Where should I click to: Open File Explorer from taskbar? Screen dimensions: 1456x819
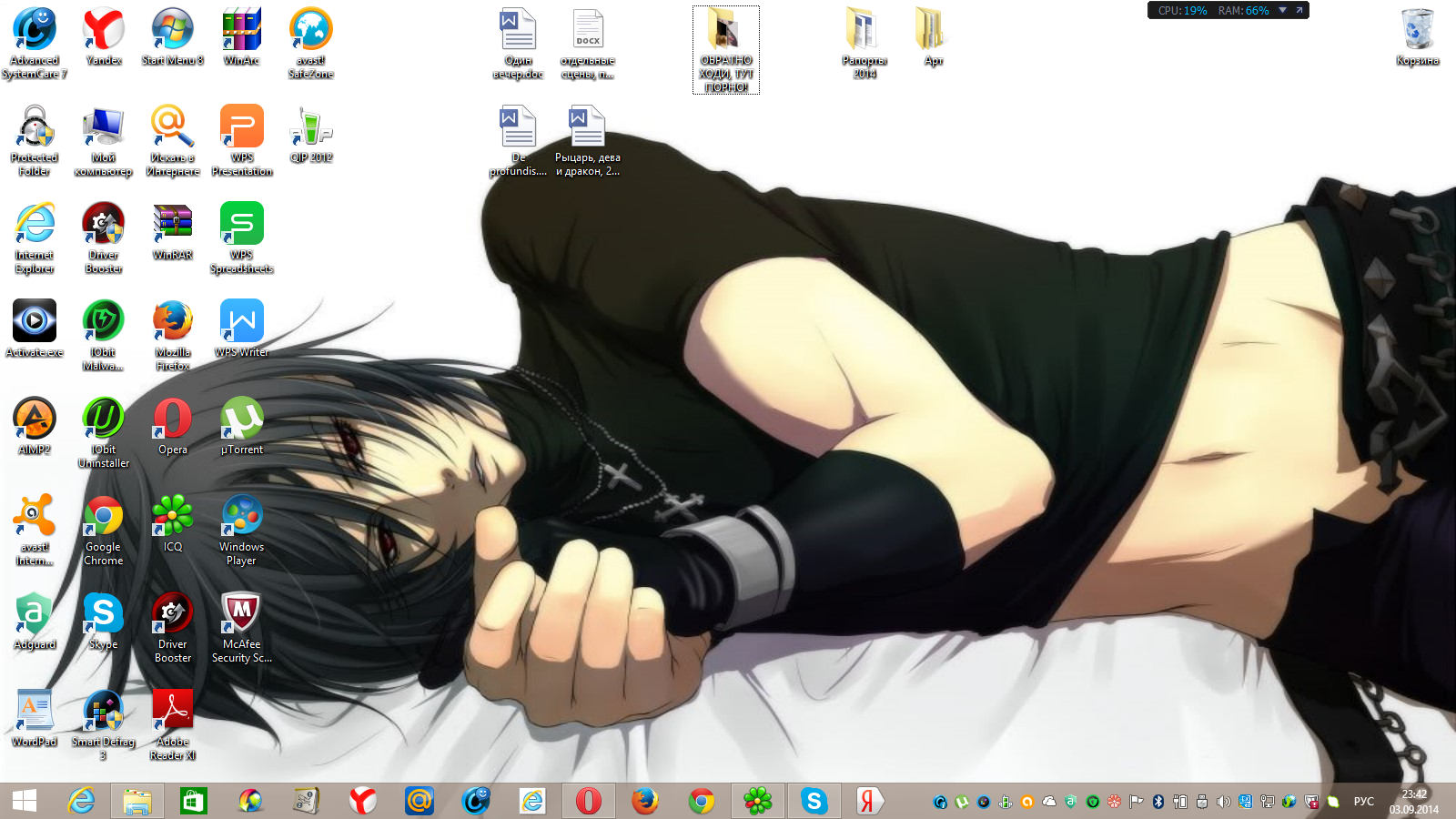coord(137,801)
